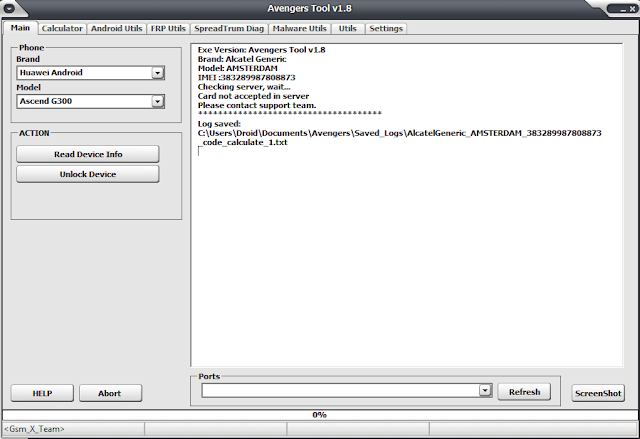Open the Android Utils tab
The image size is (640, 439).
pos(116,29)
